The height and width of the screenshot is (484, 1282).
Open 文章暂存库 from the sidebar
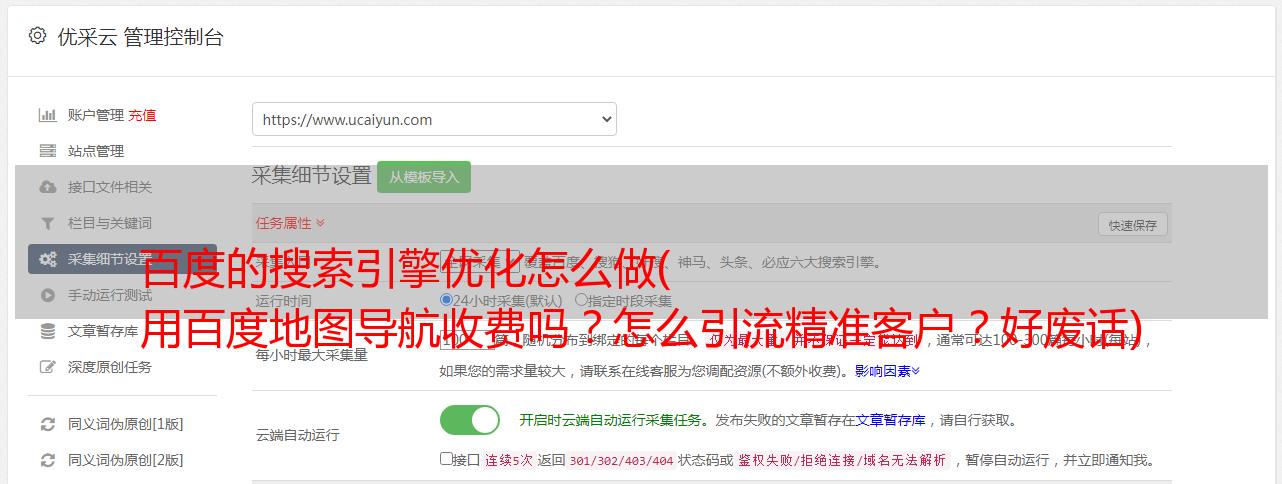point(103,331)
